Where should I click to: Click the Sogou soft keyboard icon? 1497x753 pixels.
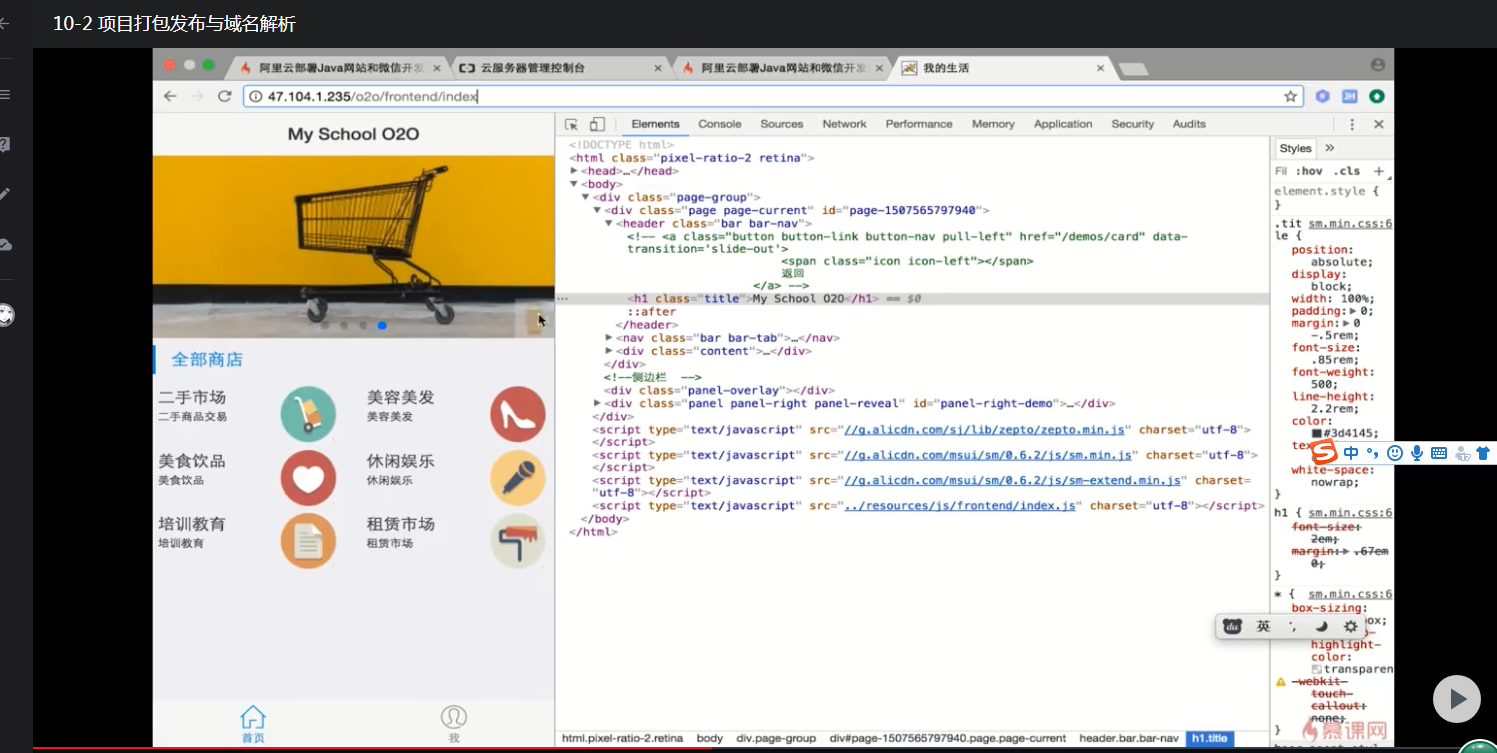click(x=1439, y=453)
